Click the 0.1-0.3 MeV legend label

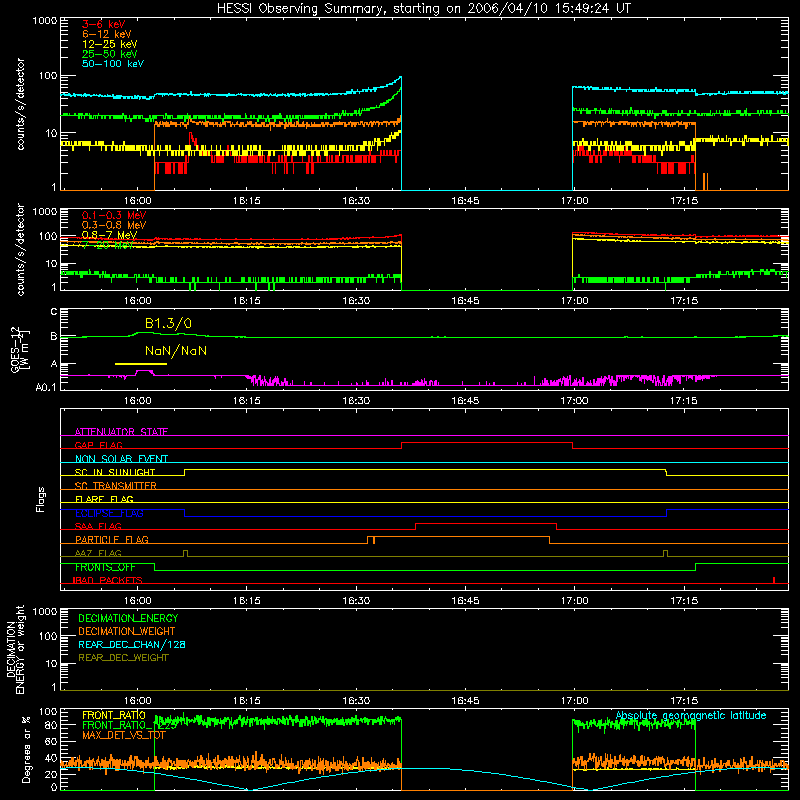114,215
